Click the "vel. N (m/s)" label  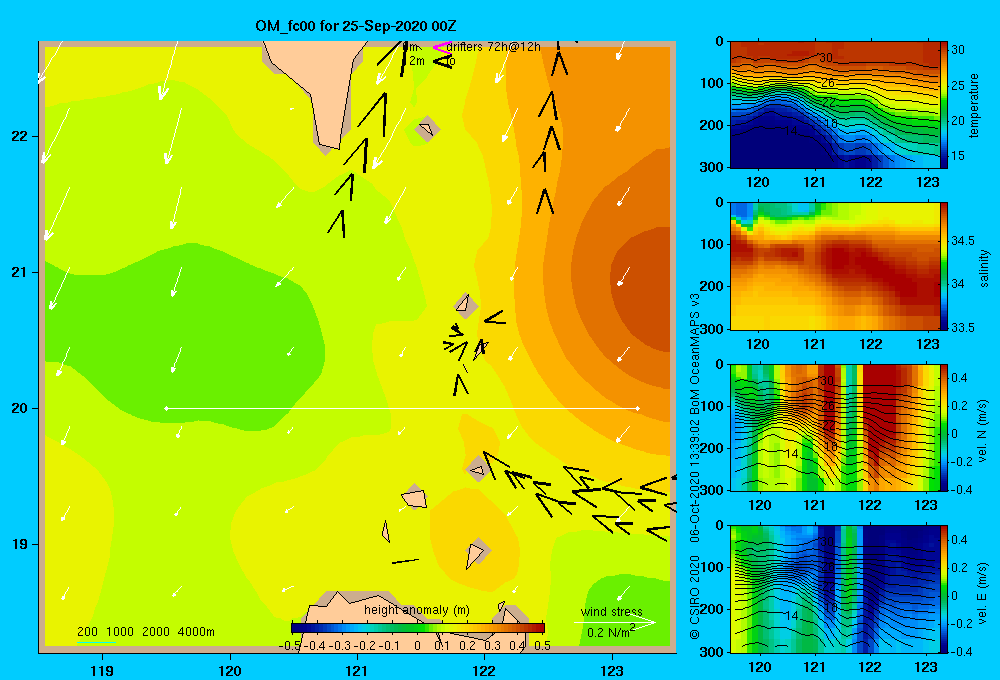point(983,431)
